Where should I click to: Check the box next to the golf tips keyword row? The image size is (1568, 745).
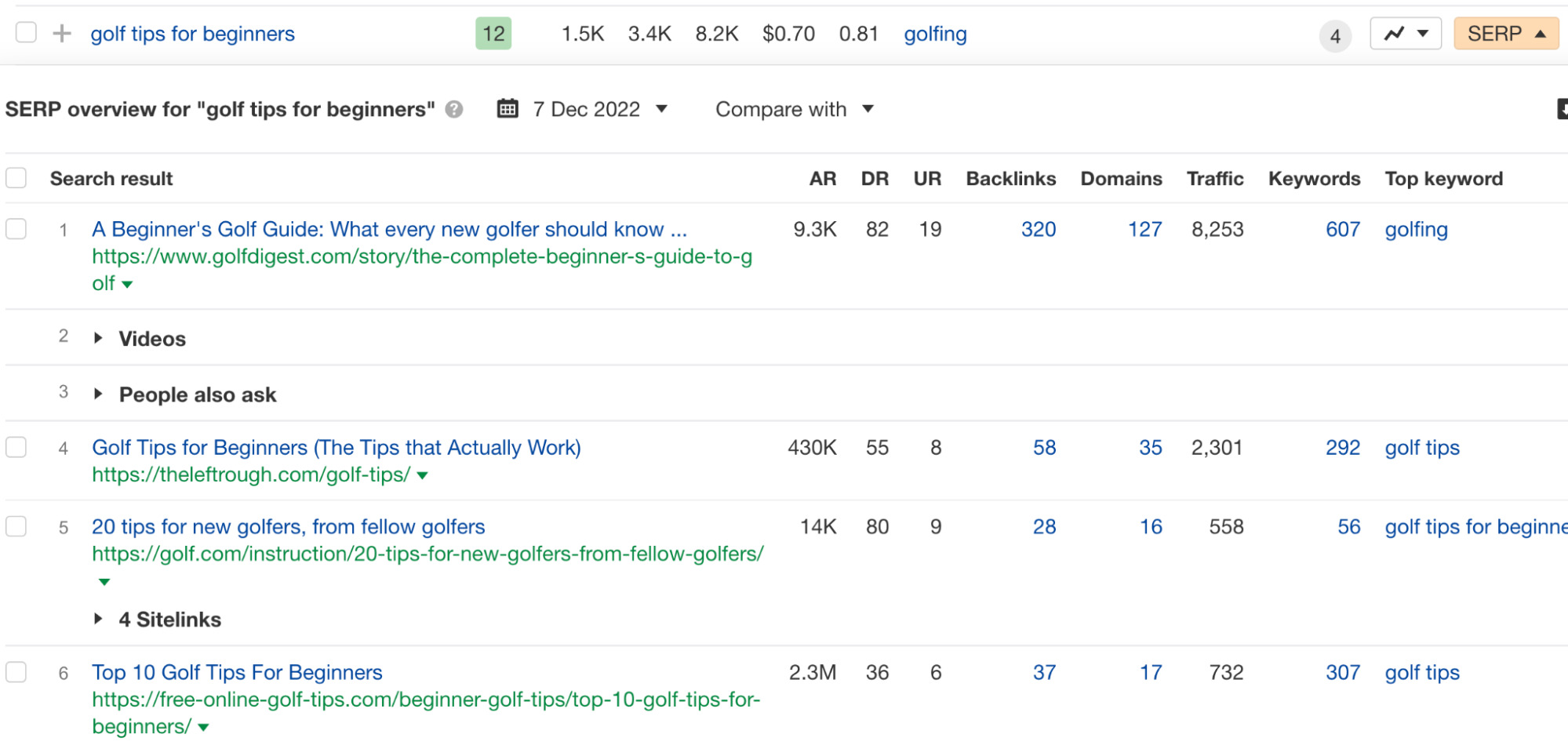[26, 33]
